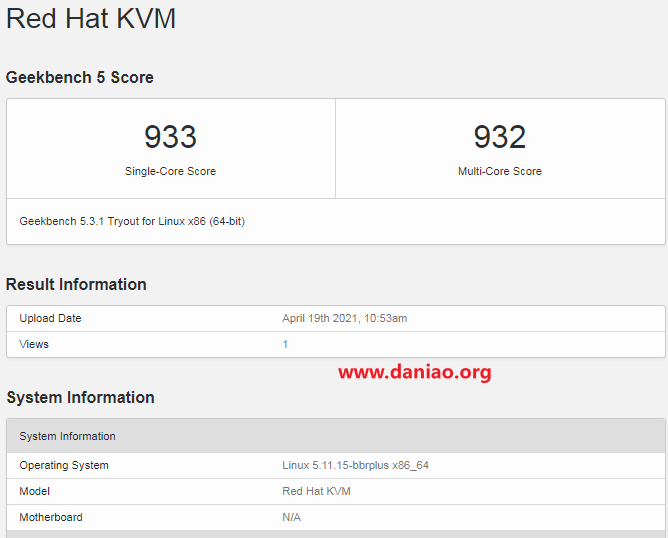
Task: Click the 'Result Information' heading
Action: coord(76,285)
